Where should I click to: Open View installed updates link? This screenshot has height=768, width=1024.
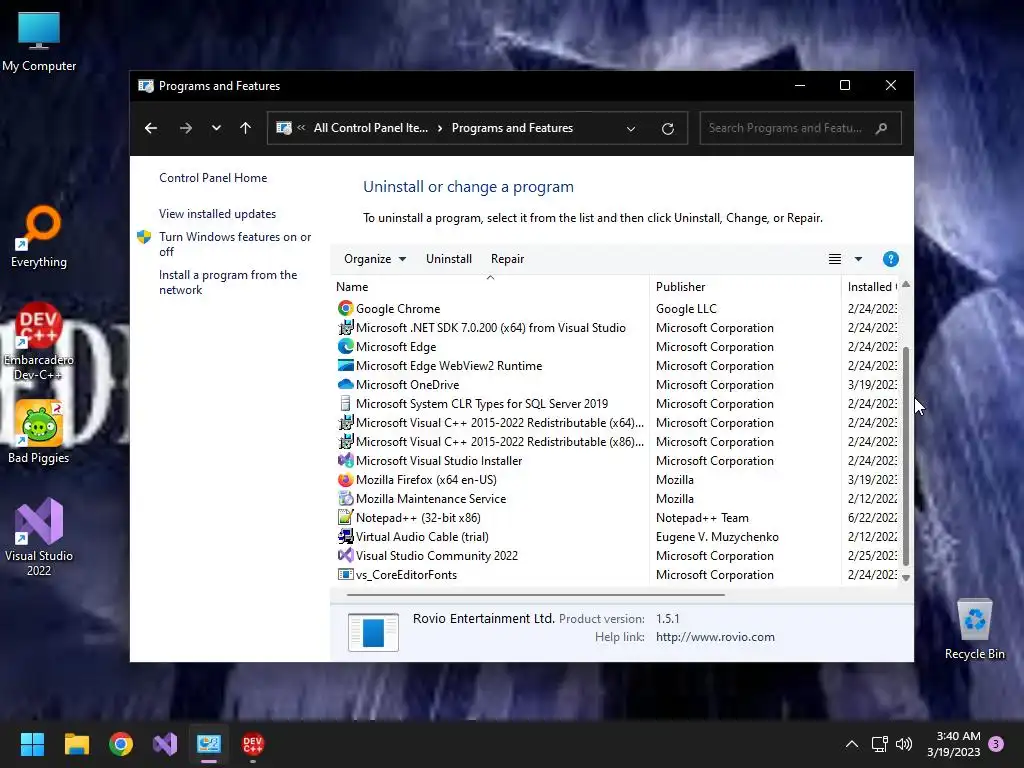point(217,214)
